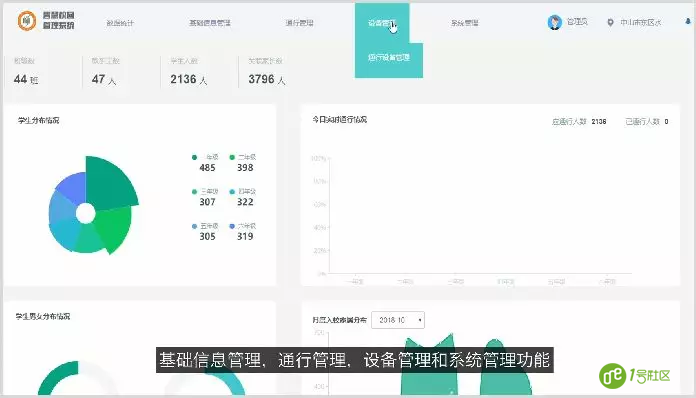Click the bright green pie slice
The image size is (696, 398).
pyautogui.click(x=114, y=229)
